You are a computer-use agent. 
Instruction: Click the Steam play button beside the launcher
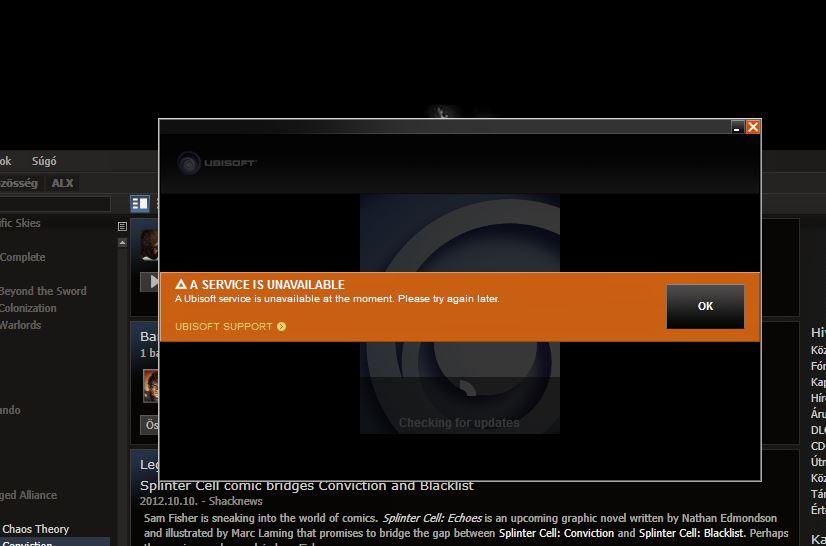pos(151,282)
